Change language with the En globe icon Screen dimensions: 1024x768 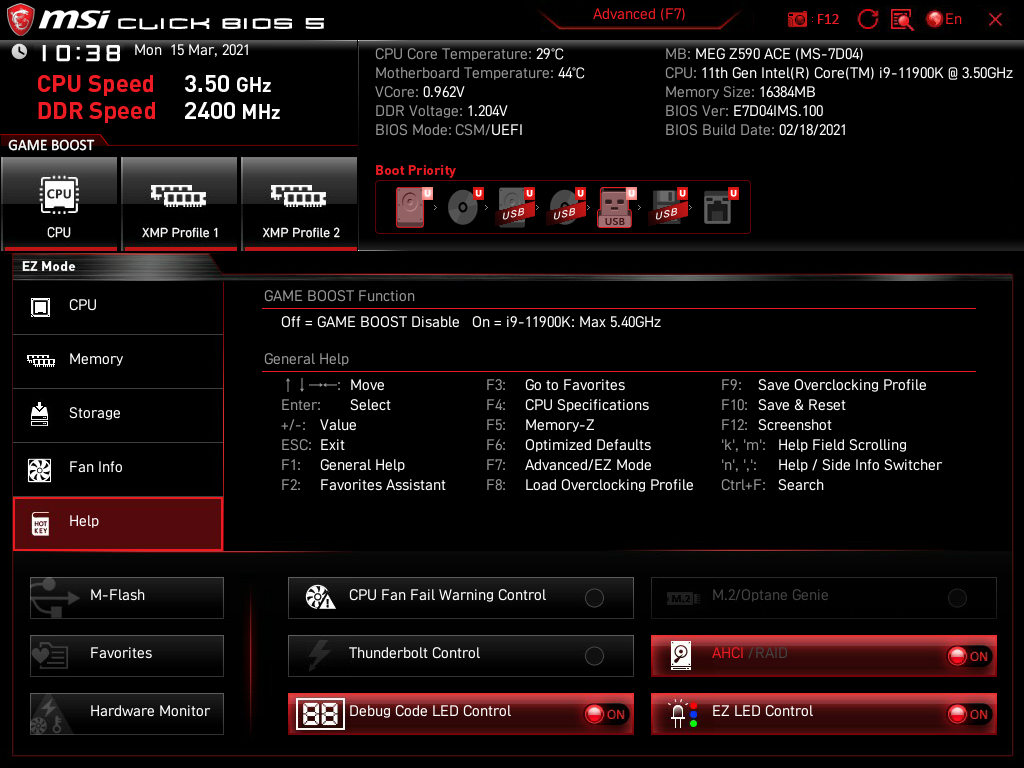[944, 19]
